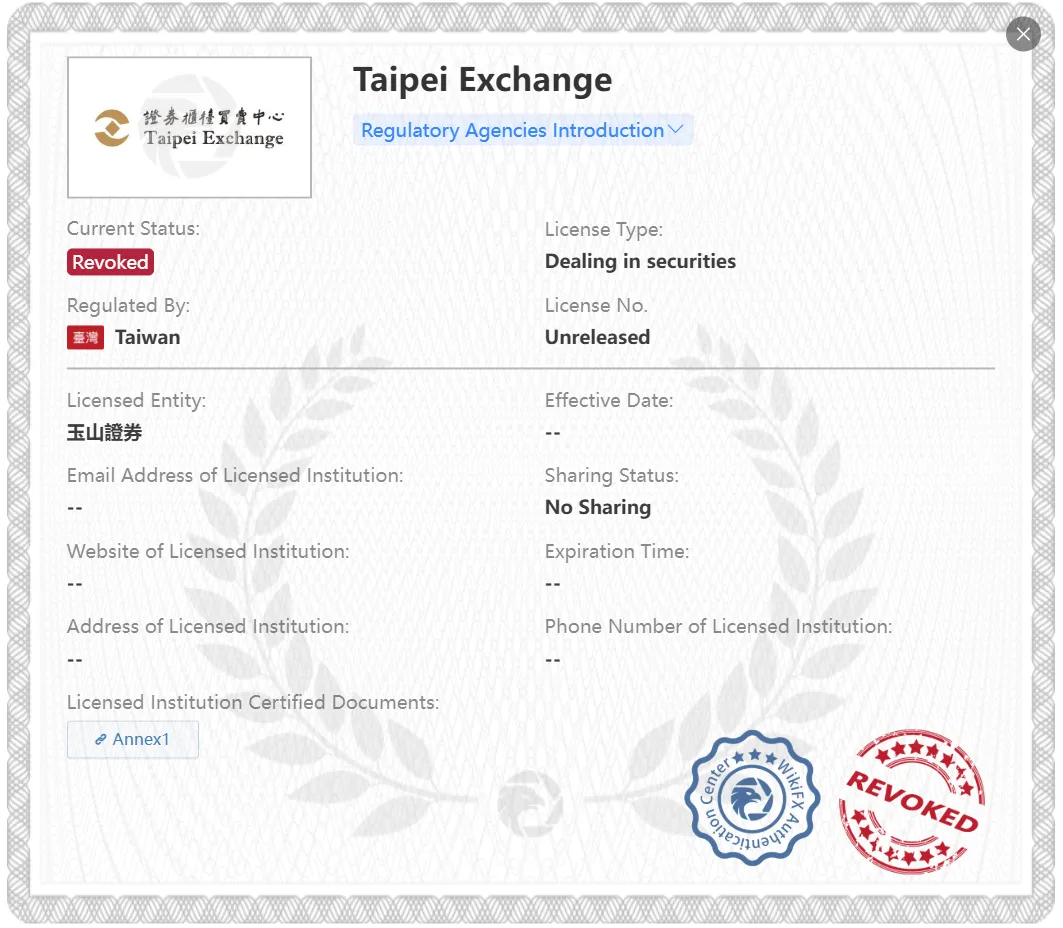Click the 'Sharing Status:' label

611,476
